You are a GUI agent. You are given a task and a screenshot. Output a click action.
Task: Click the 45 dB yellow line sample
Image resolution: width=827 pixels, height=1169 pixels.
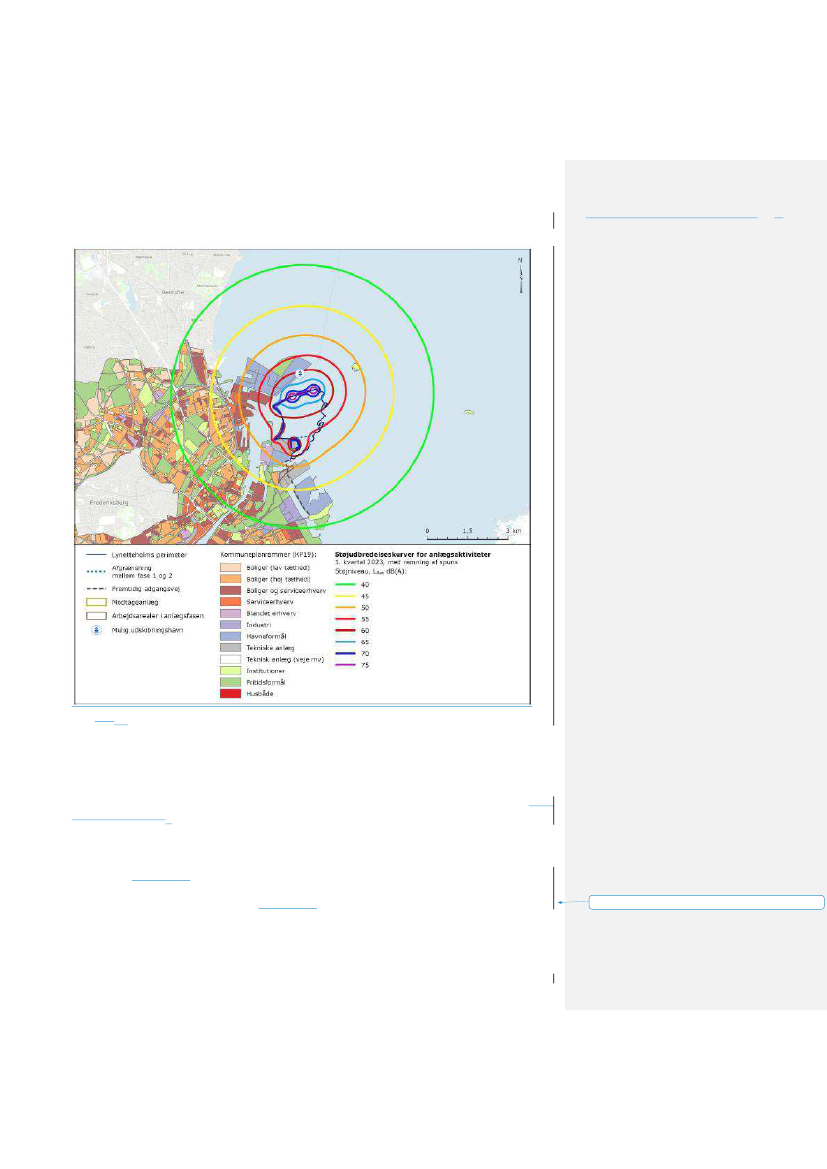345,596
